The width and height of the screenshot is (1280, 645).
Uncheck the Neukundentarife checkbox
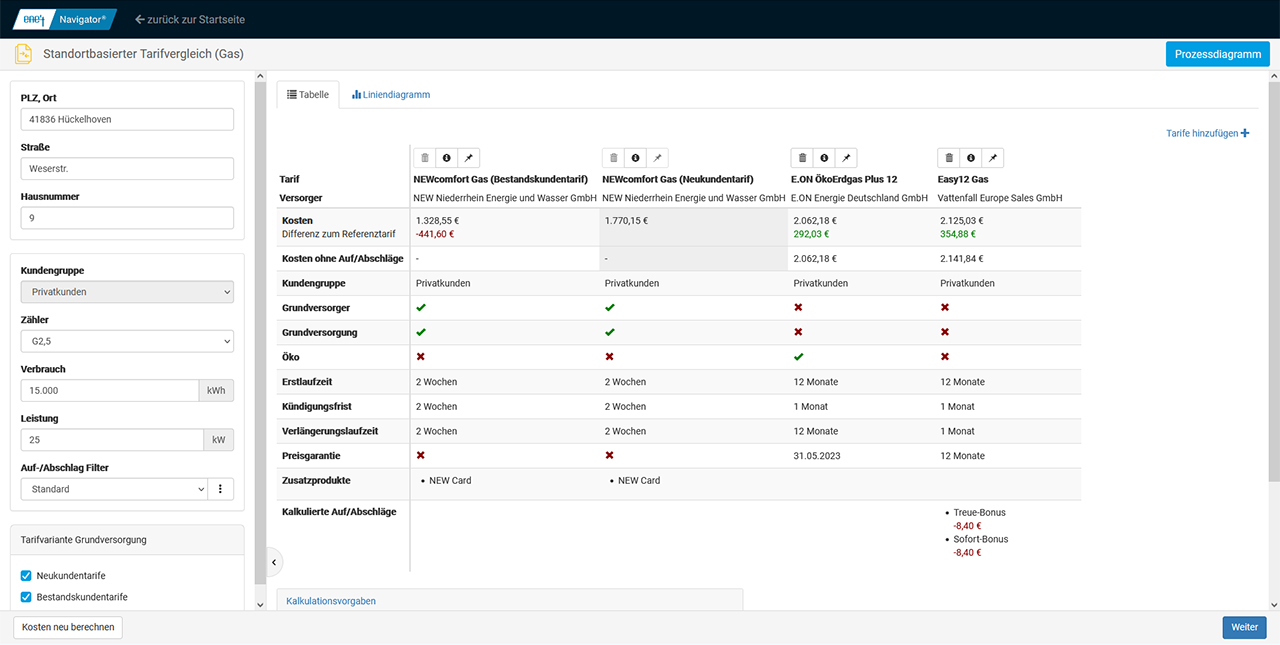click(26, 576)
